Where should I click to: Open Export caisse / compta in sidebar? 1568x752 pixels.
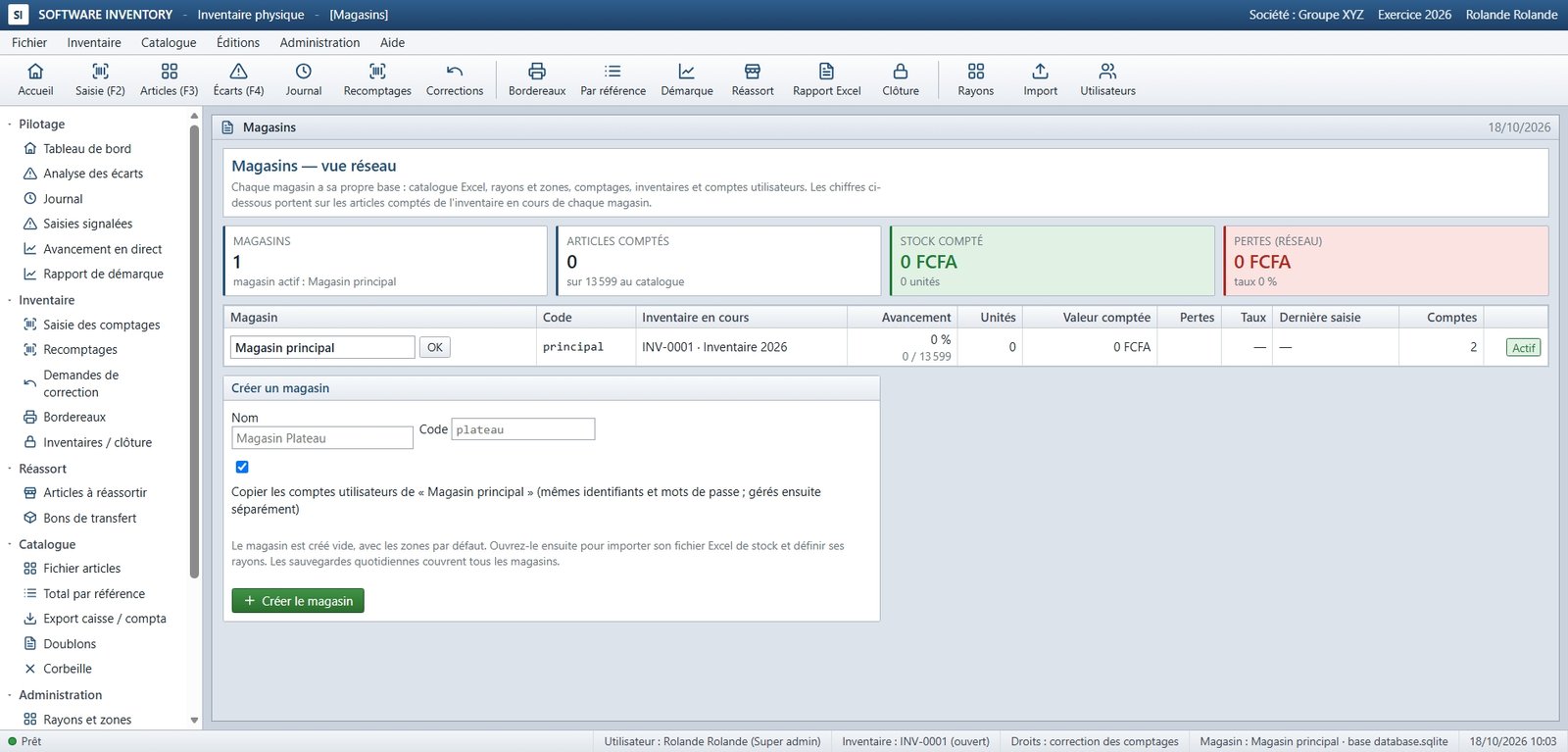[x=104, y=619]
